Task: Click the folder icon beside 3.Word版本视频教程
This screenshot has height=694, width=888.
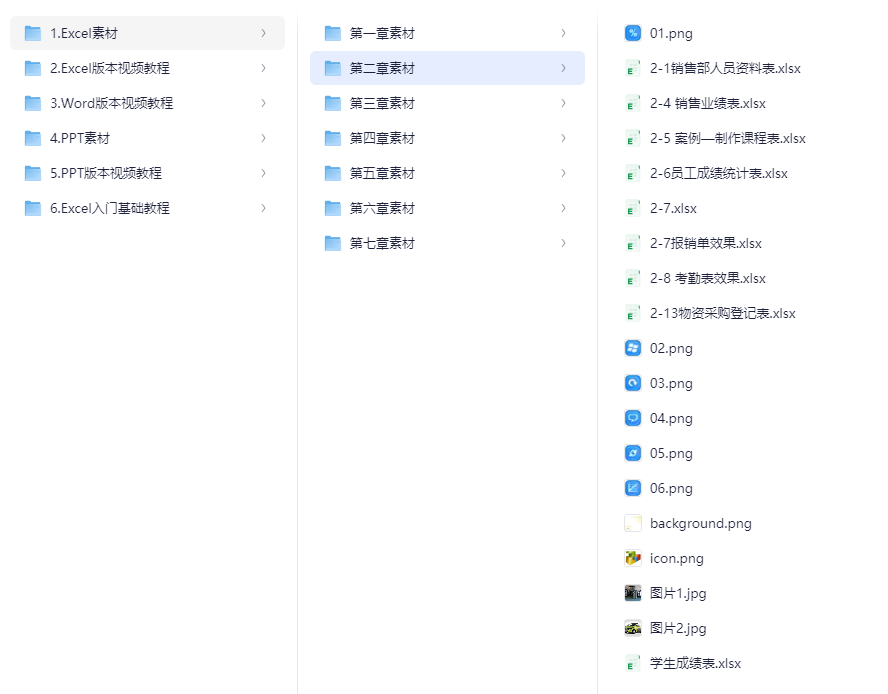Action: 33,104
